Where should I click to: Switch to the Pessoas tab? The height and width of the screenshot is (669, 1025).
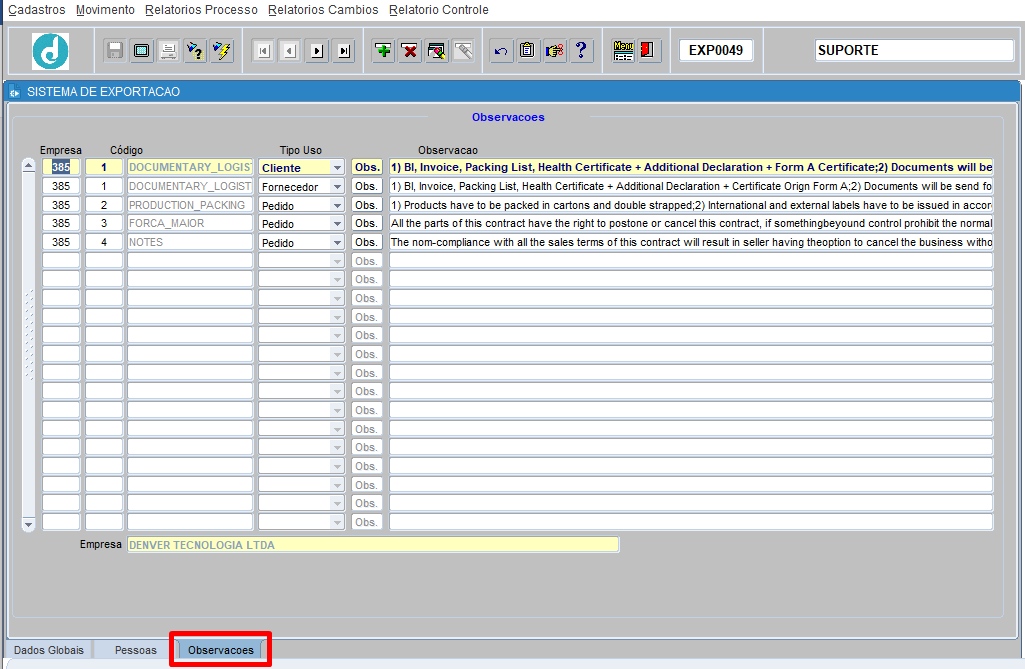click(135, 650)
